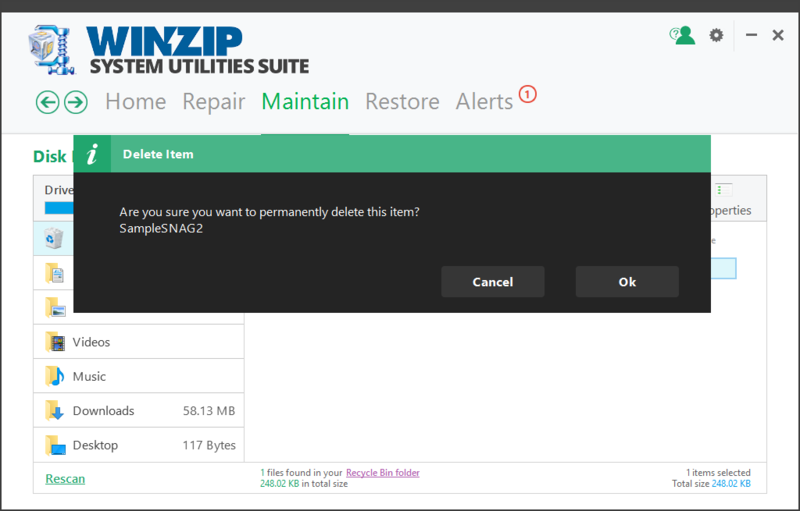Select the Recycle Bin icon in the list
Image resolution: width=800 pixels, height=511 pixels.
(x=54, y=238)
